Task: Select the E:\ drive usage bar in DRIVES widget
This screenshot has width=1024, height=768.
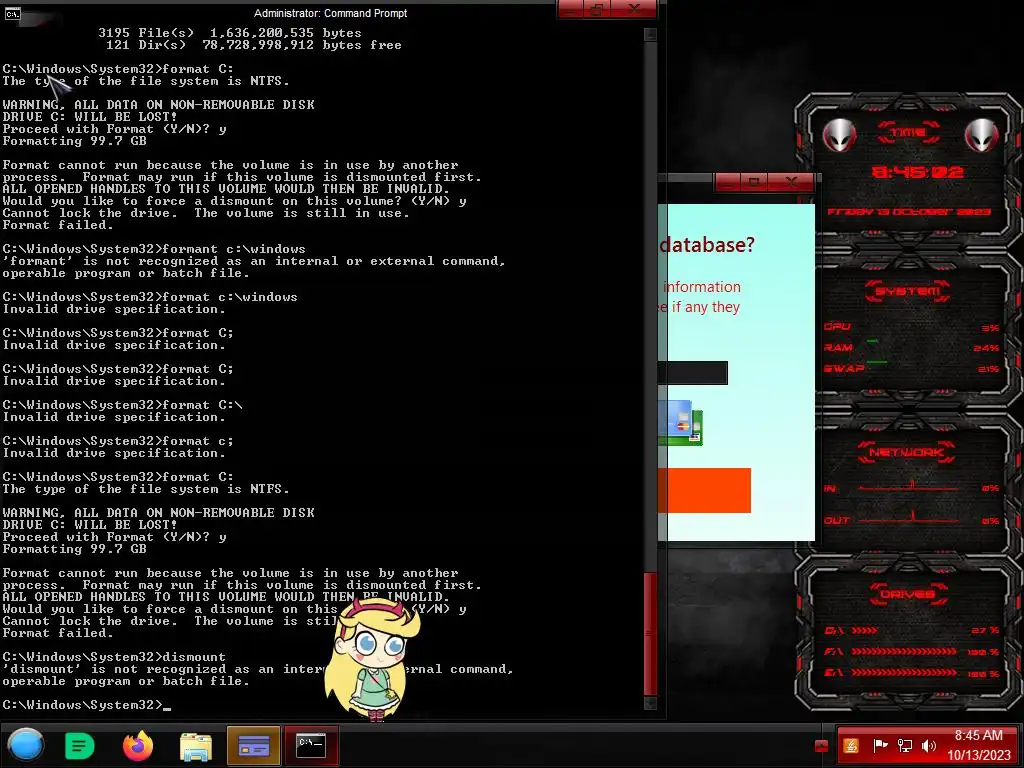Action: click(912, 673)
